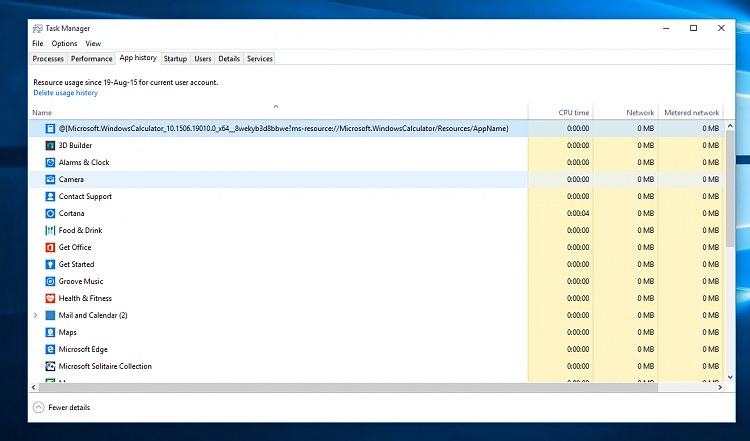Select the Food & Drink row name
The height and width of the screenshot is (441, 750).
tap(80, 231)
